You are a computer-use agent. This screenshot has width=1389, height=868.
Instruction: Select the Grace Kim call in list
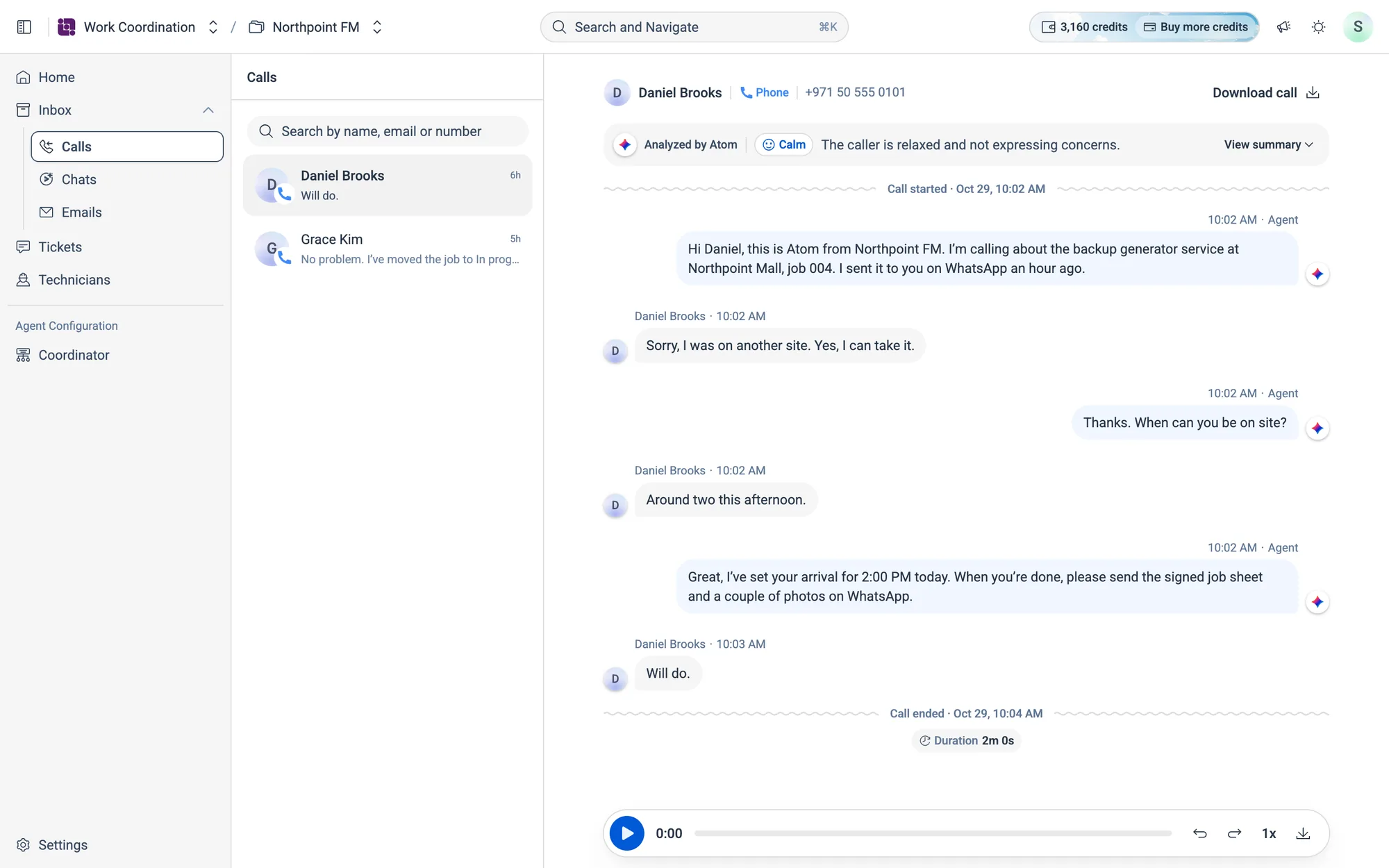click(x=388, y=249)
